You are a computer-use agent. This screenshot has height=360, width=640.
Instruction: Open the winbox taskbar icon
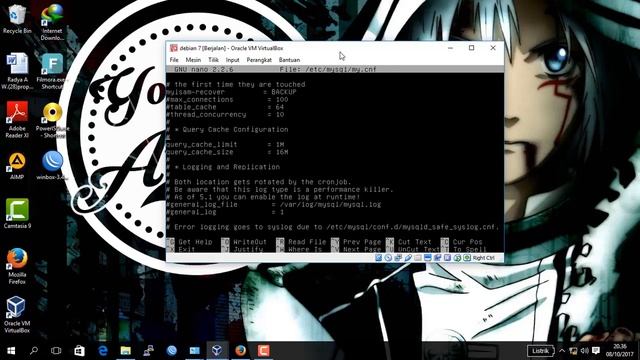pos(171,351)
